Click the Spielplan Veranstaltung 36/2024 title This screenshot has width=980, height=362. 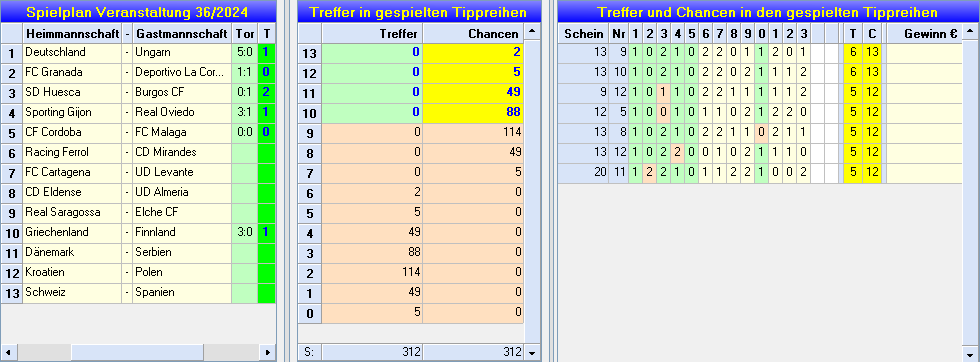pos(138,12)
